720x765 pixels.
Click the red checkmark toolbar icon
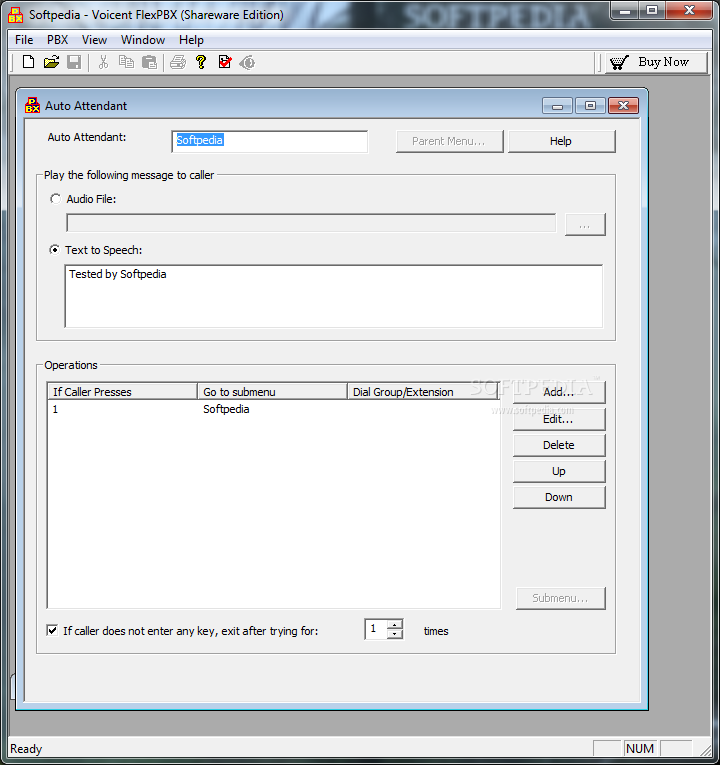coord(225,62)
